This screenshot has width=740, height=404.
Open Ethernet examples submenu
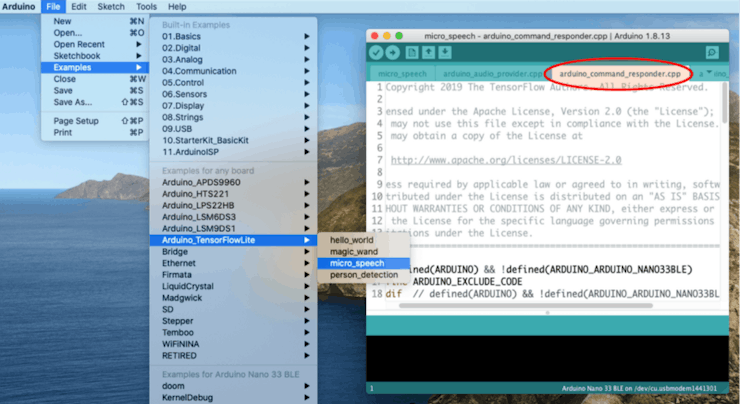pos(233,263)
